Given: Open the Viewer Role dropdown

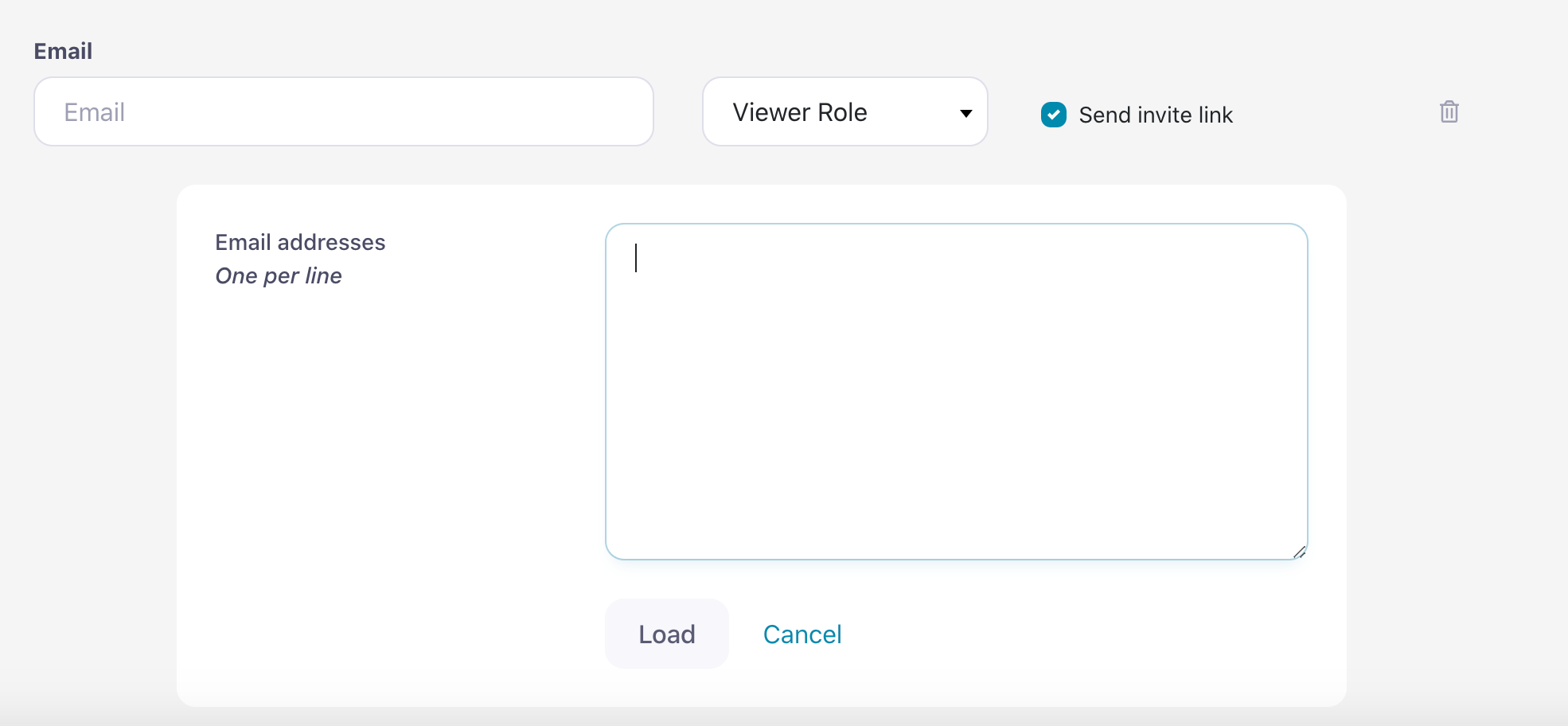Looking at the screenshot, I should (844, 112).
